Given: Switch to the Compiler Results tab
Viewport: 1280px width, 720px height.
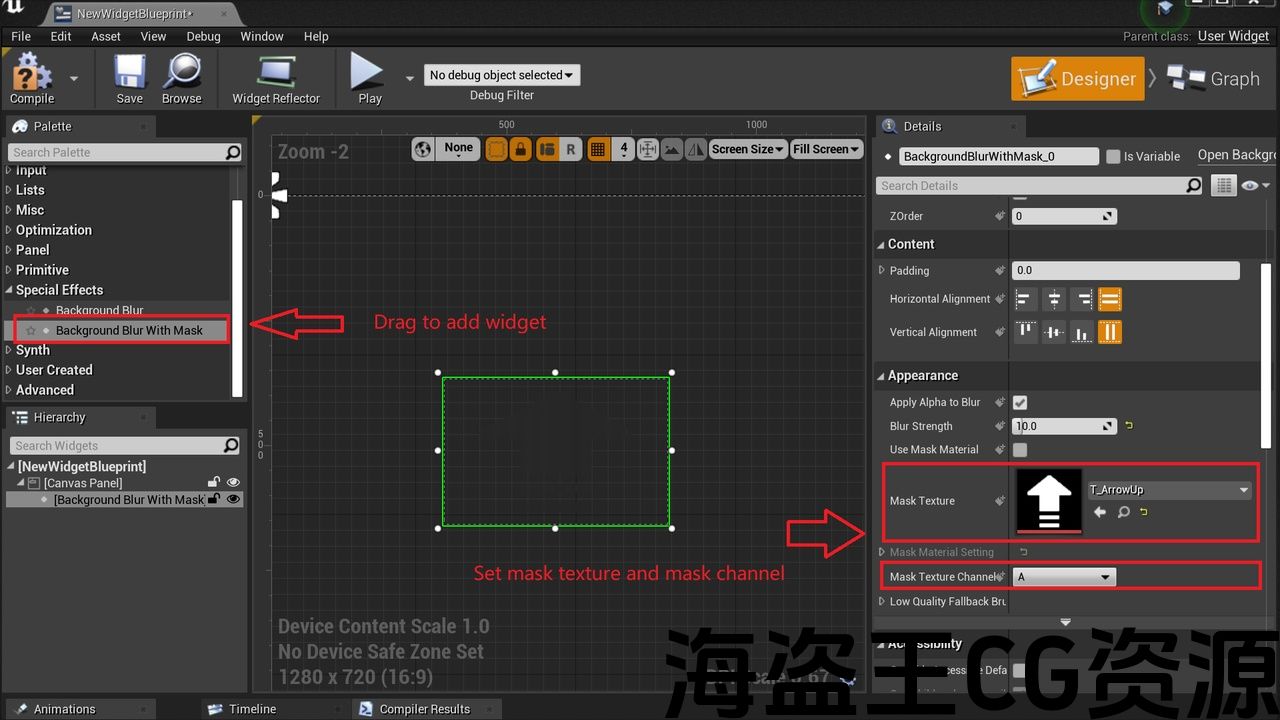Looking at the screenshot, I should tap(424, 709).
